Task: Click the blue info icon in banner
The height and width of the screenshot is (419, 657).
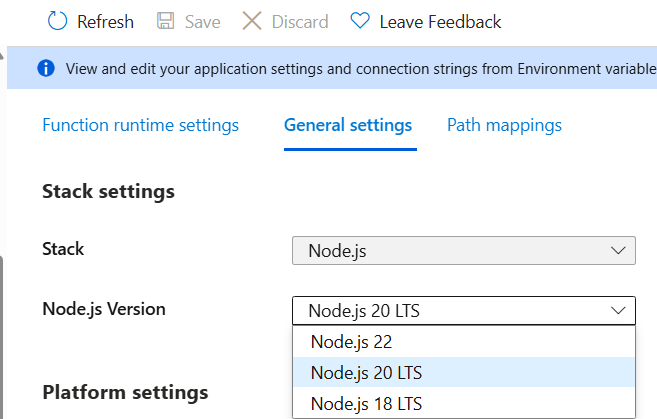Action: coord(45,69)
